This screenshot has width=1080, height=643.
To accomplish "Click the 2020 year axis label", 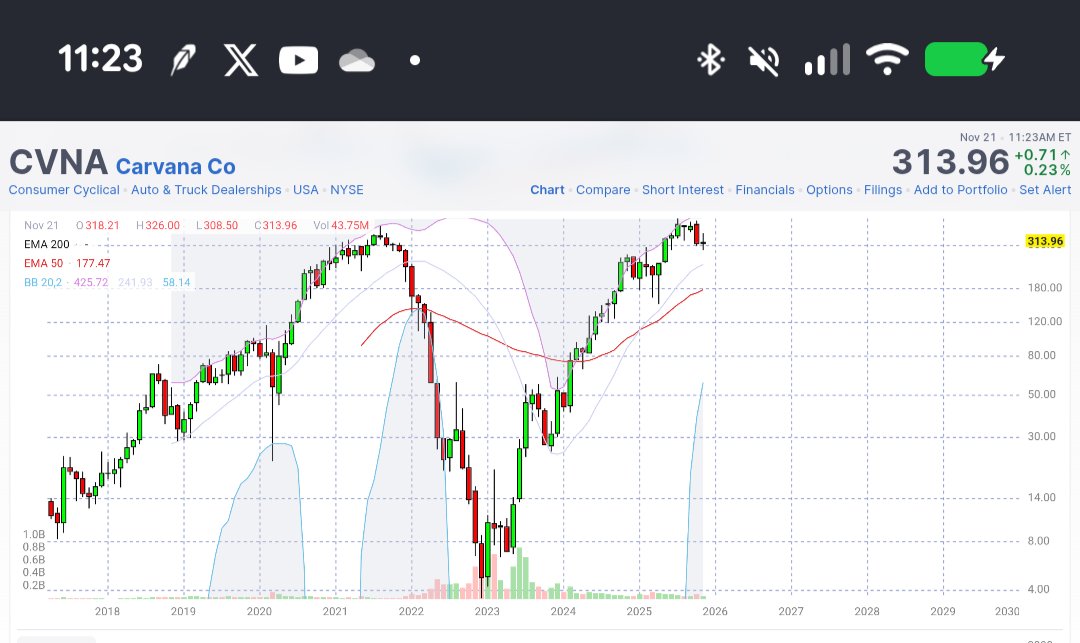I will [x=260, y=611].
